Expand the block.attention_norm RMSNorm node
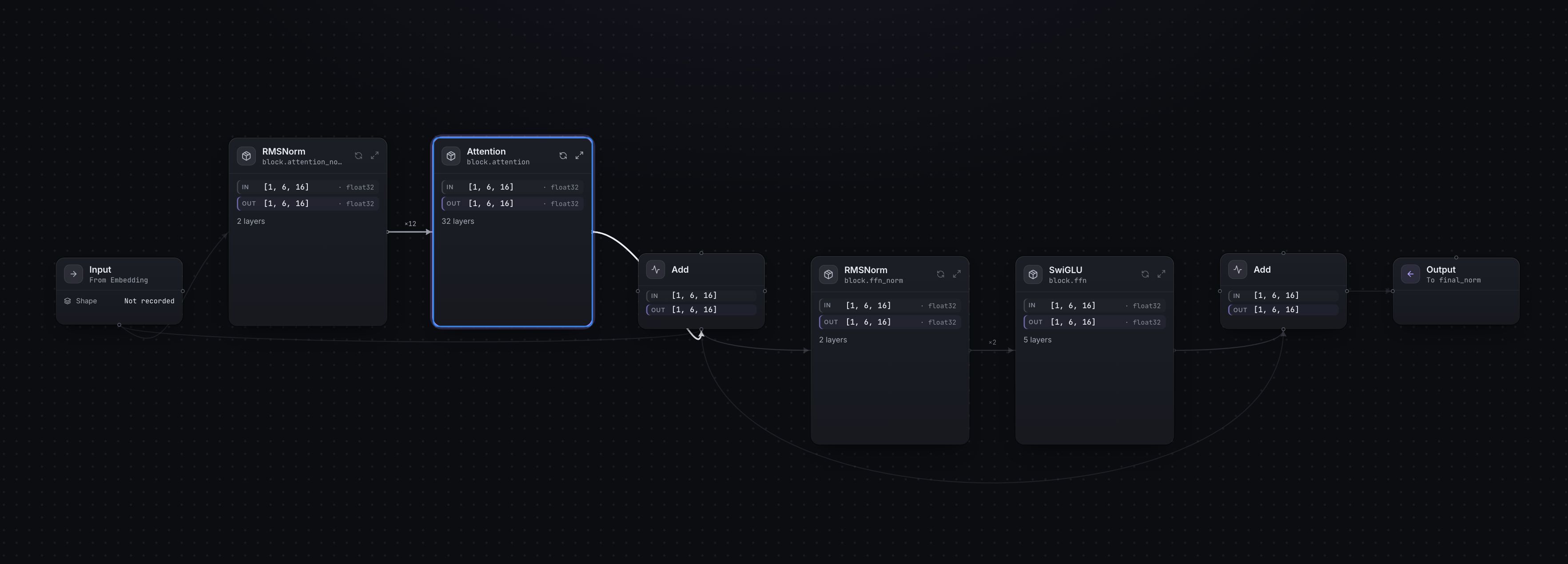The height and width of the screenshot is (564, 1568). pos(375,156)
